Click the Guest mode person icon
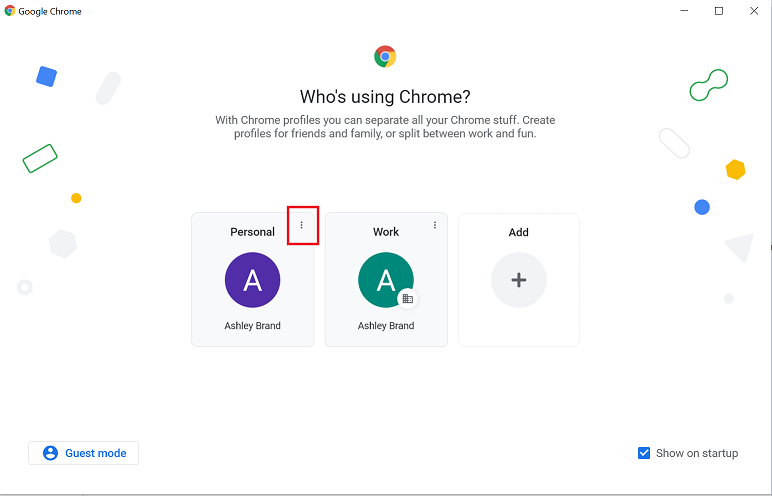 (x=50, y=453)
